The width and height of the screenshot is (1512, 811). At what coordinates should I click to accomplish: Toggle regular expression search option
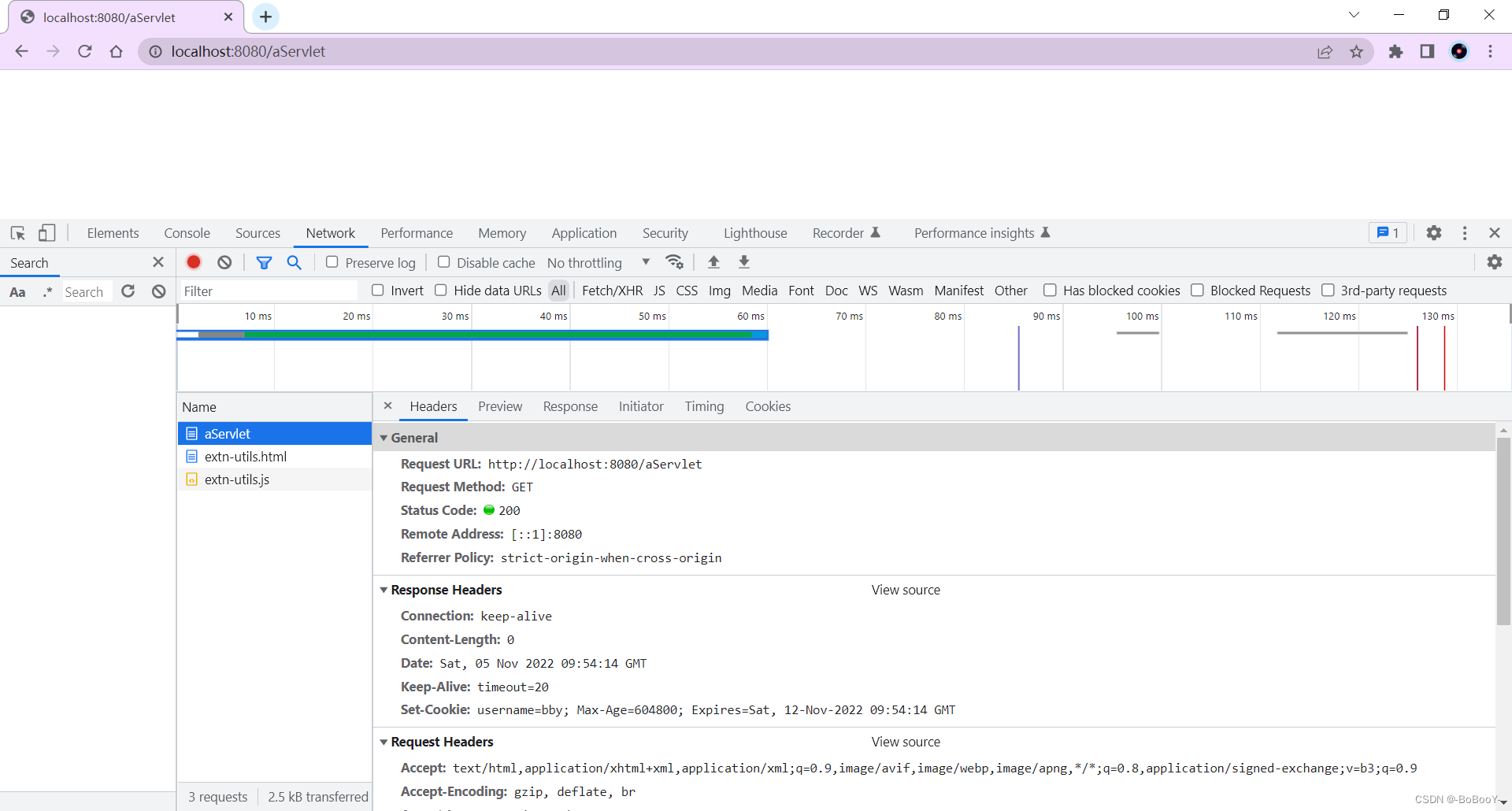point(48,292)
